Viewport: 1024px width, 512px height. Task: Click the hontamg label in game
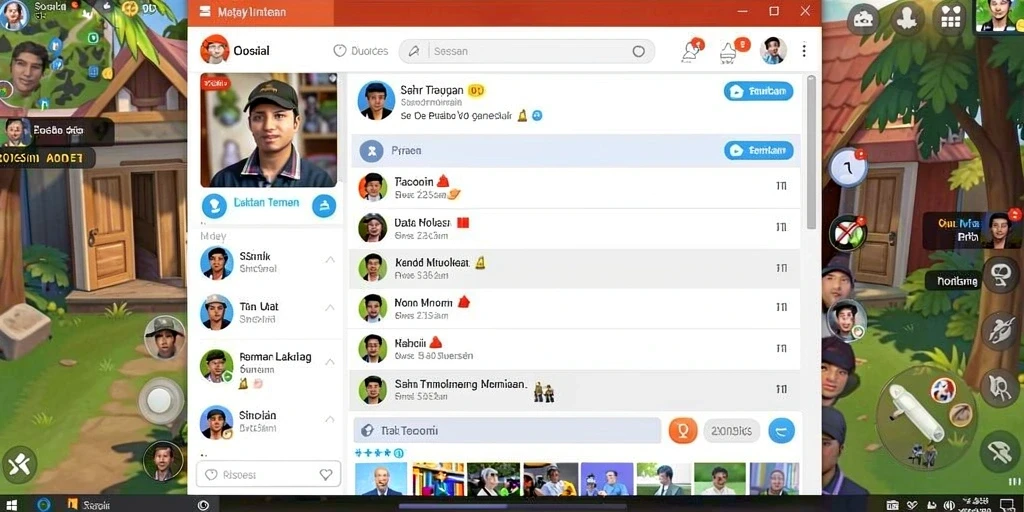(x=957, y=281)
